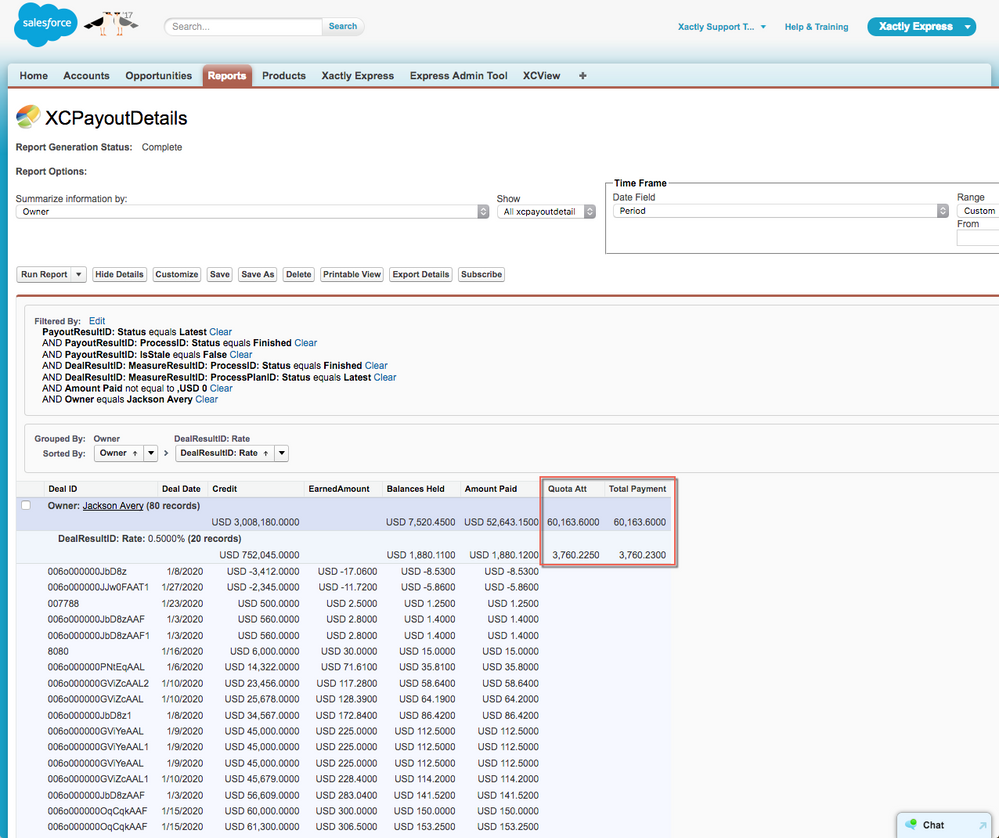Open the Show All xcpayoutdetail dropdown
Image resolution: width=999 pixels, height=838 pixels.
coord(546,212)
